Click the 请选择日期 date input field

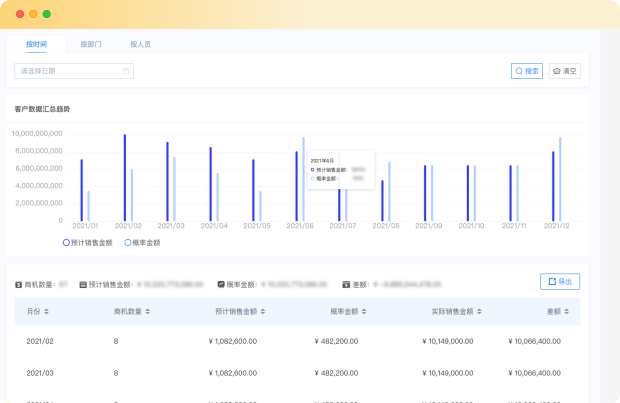click(x=68, y=71)
